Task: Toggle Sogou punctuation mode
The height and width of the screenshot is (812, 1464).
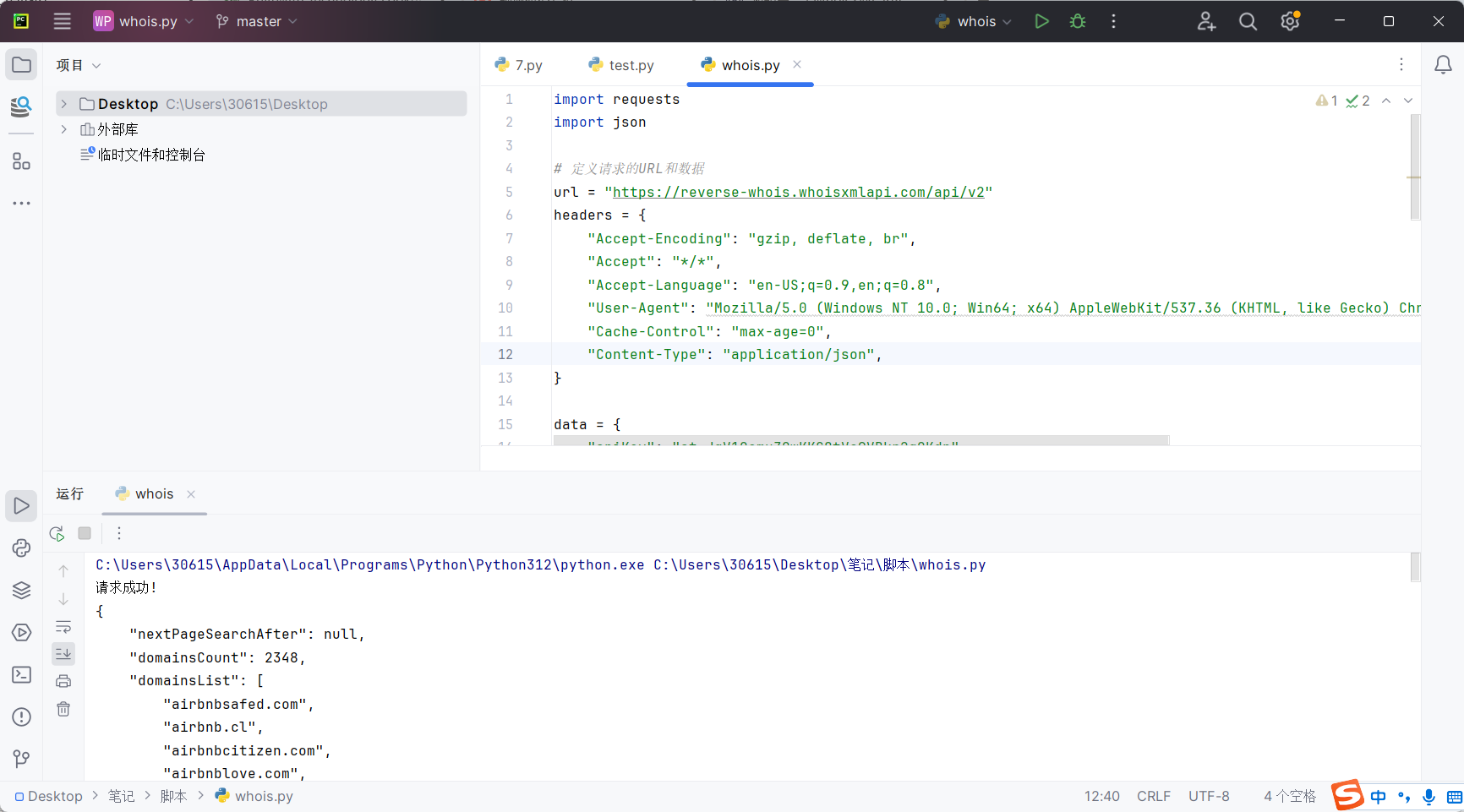Action: click(x=1404, y=797)
